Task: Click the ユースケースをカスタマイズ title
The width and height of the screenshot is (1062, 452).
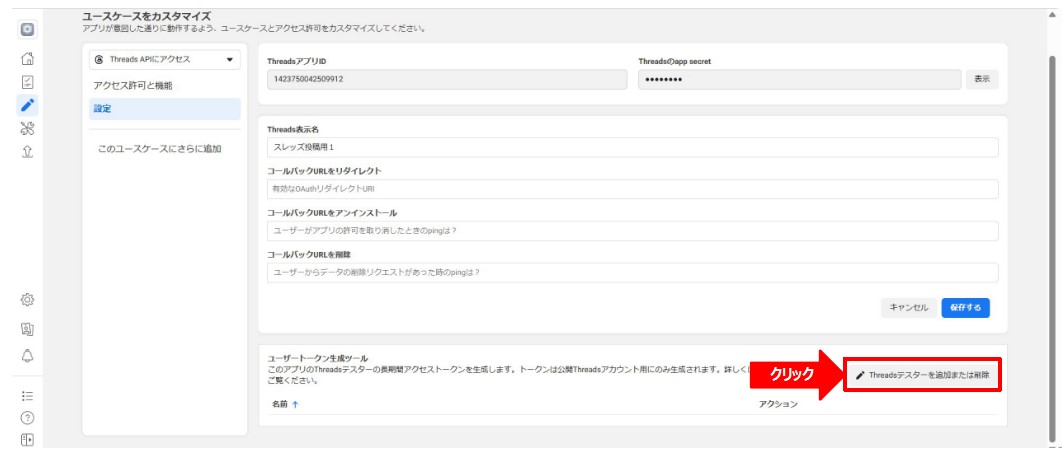Action: pos(146,16)
